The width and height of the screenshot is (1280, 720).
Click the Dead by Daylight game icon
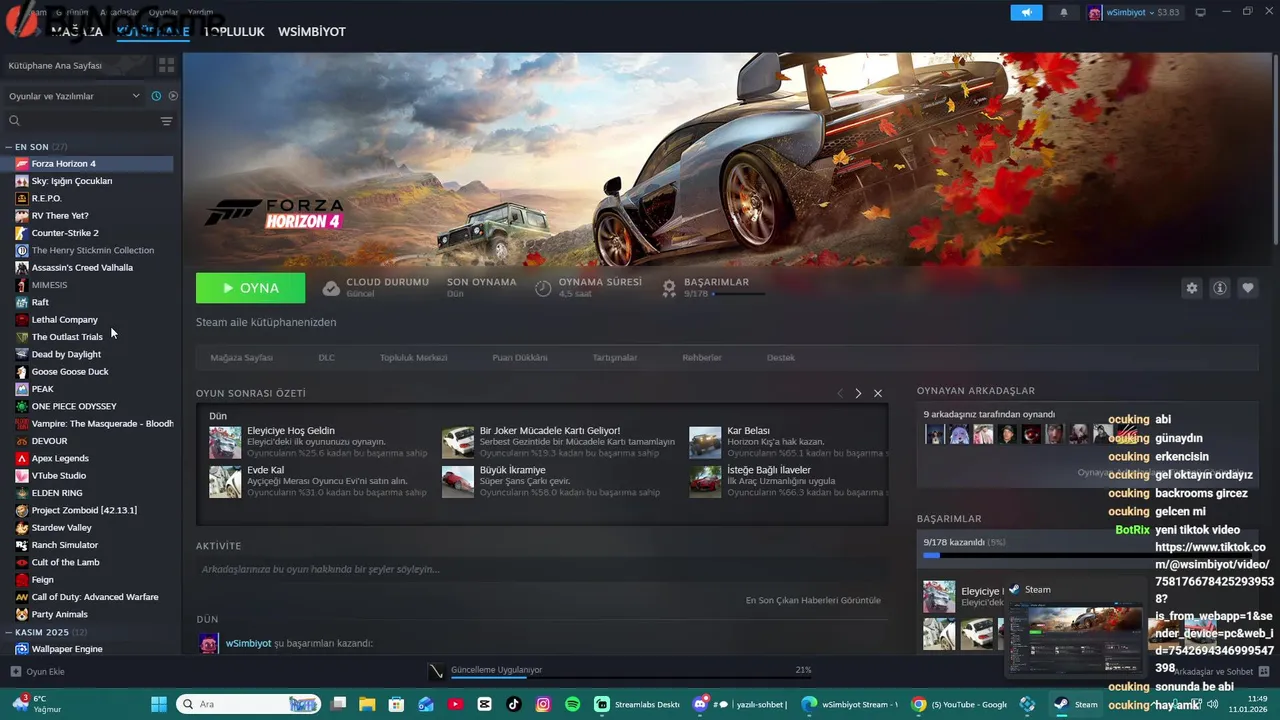coord(22,354)
